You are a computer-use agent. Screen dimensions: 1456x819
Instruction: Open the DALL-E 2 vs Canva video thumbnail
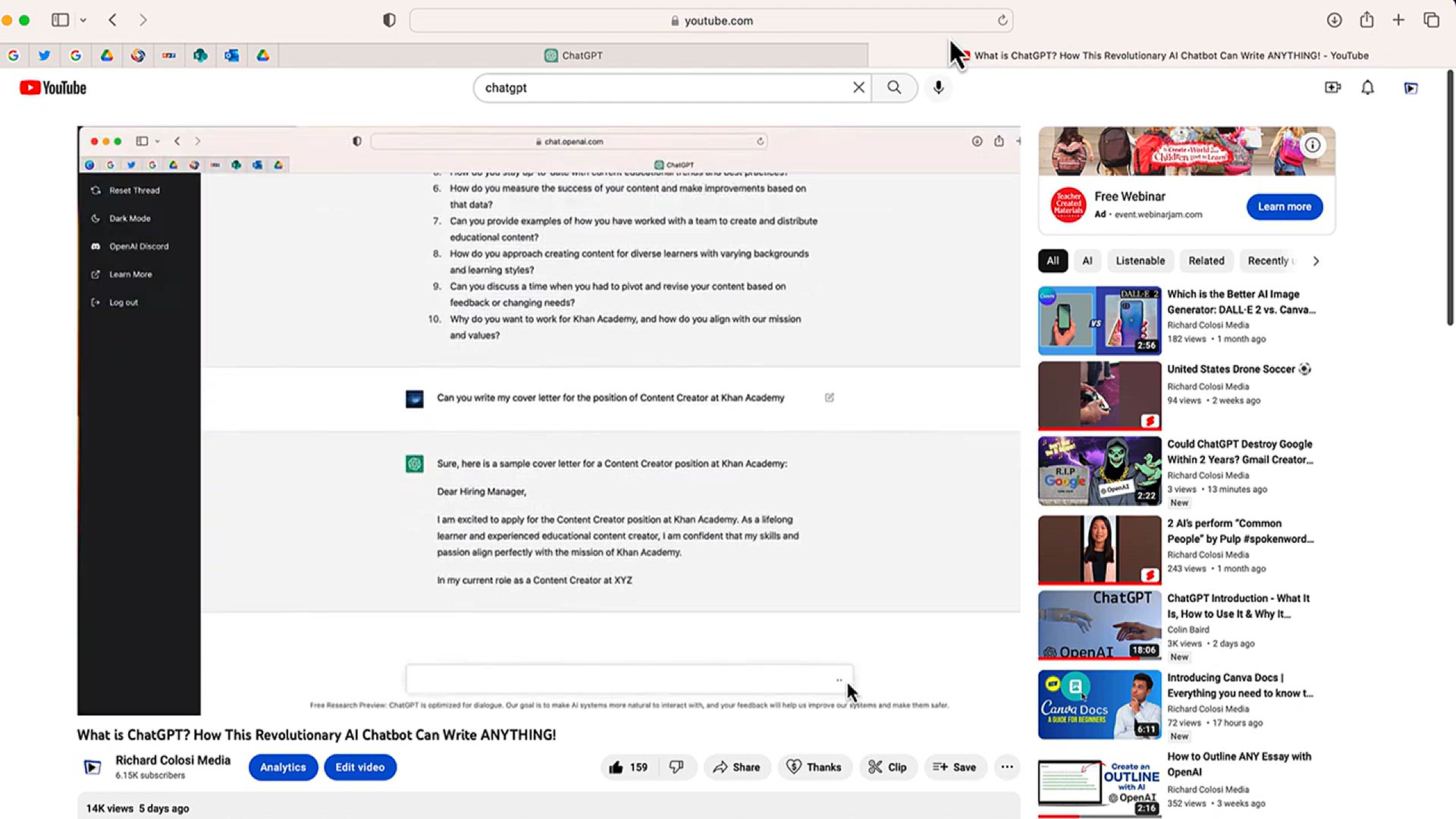click(x=1099, y=320)
